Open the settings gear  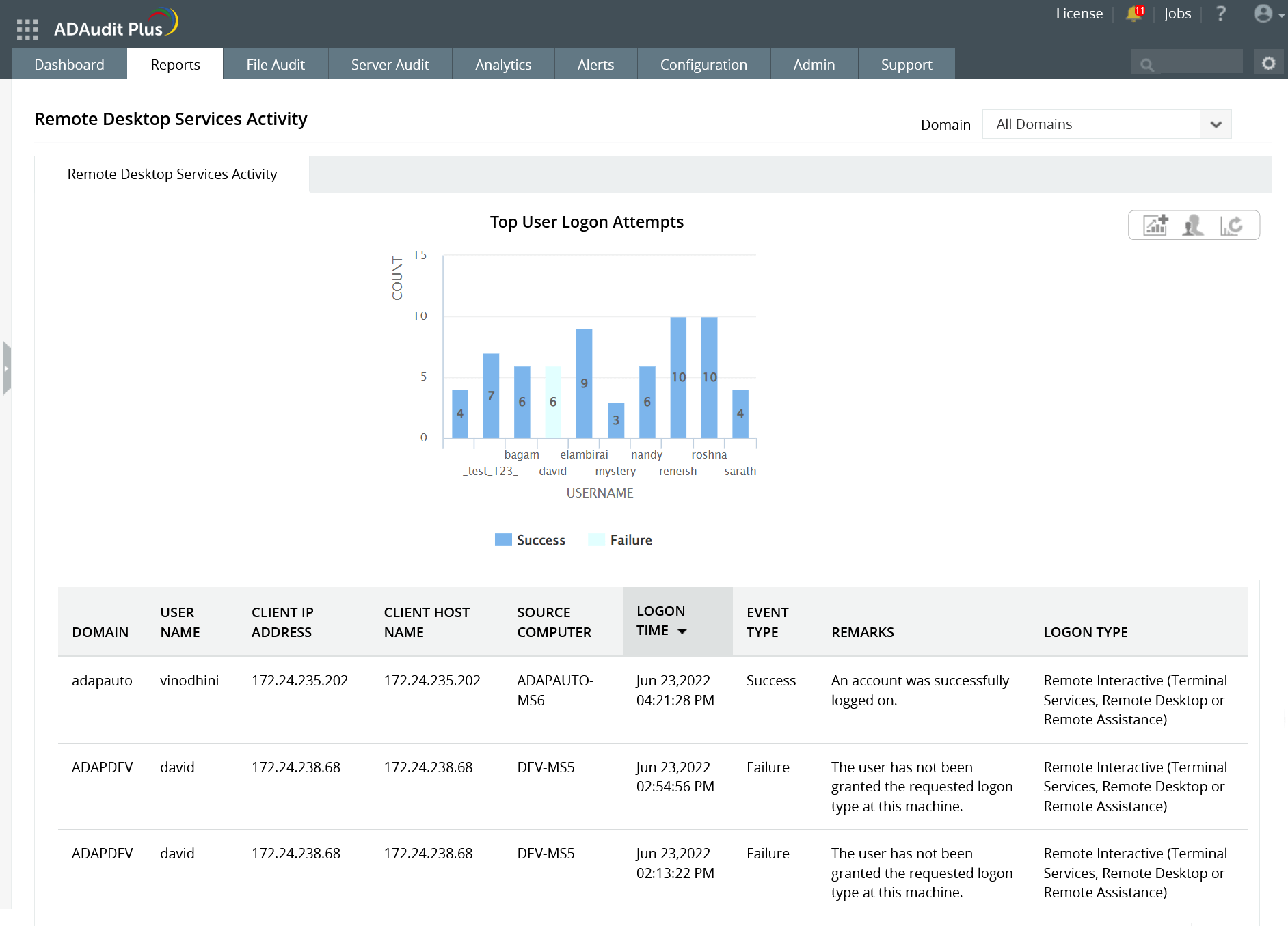coord(1269,62)
